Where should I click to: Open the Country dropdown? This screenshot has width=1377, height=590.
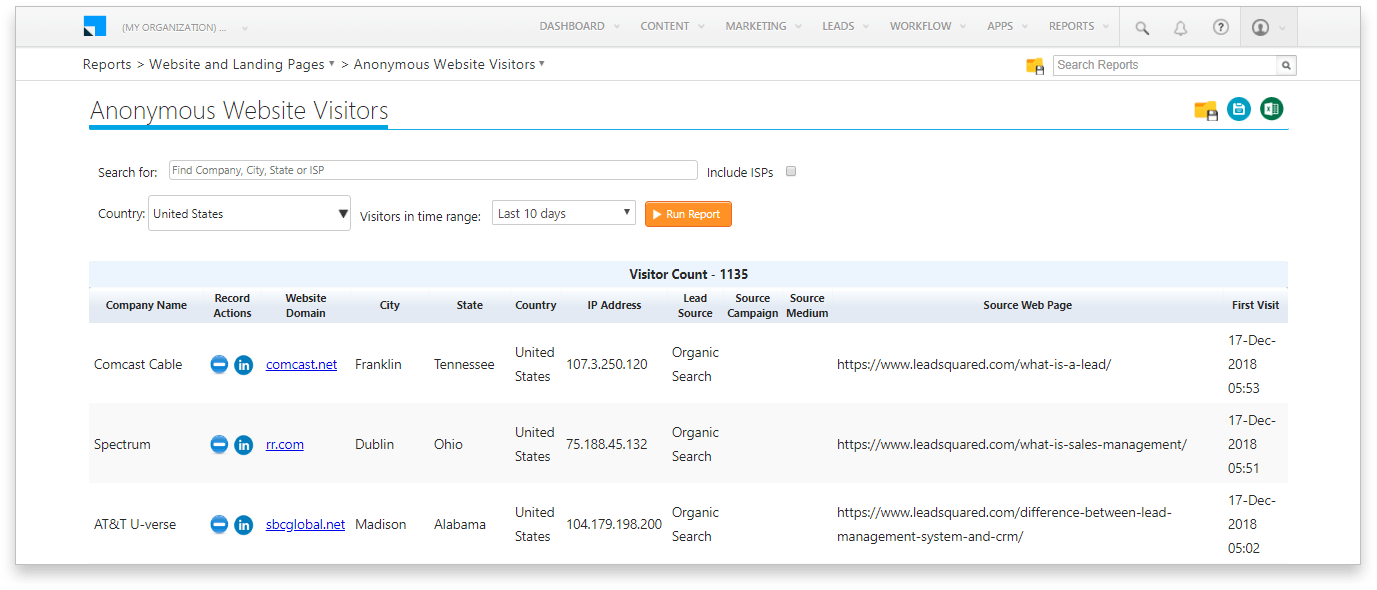pos(249,214)
